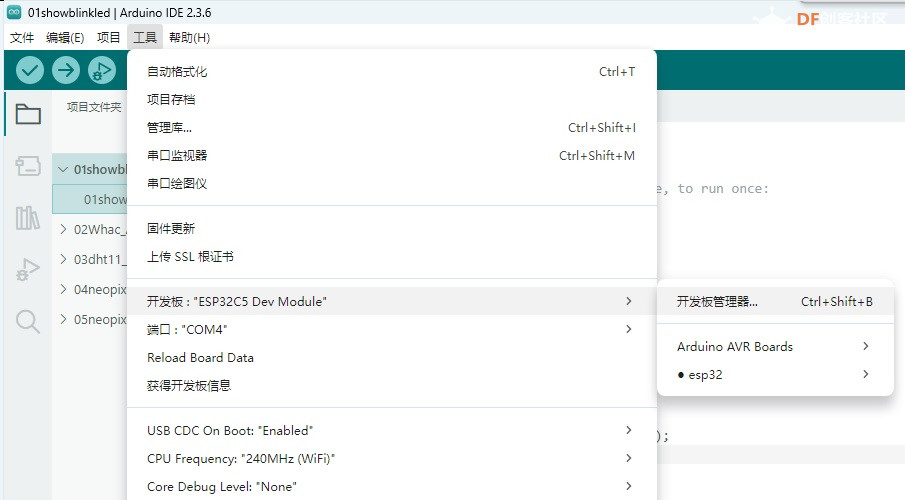Expand the 开发板 ESP32C5 Dev Module submenu
Screen dimensions: 905x500
(392, 301)
